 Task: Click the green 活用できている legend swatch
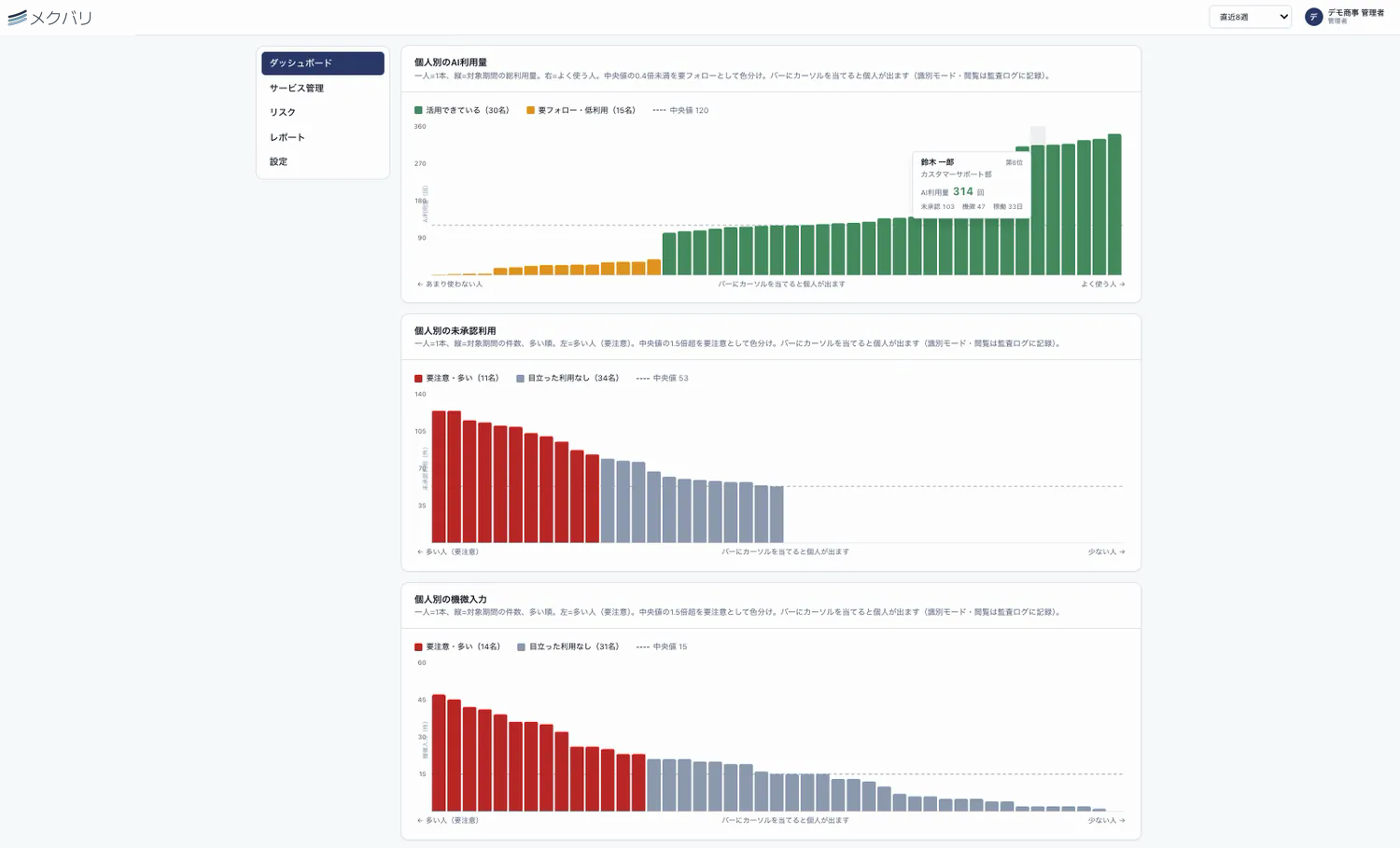(418, 110)
